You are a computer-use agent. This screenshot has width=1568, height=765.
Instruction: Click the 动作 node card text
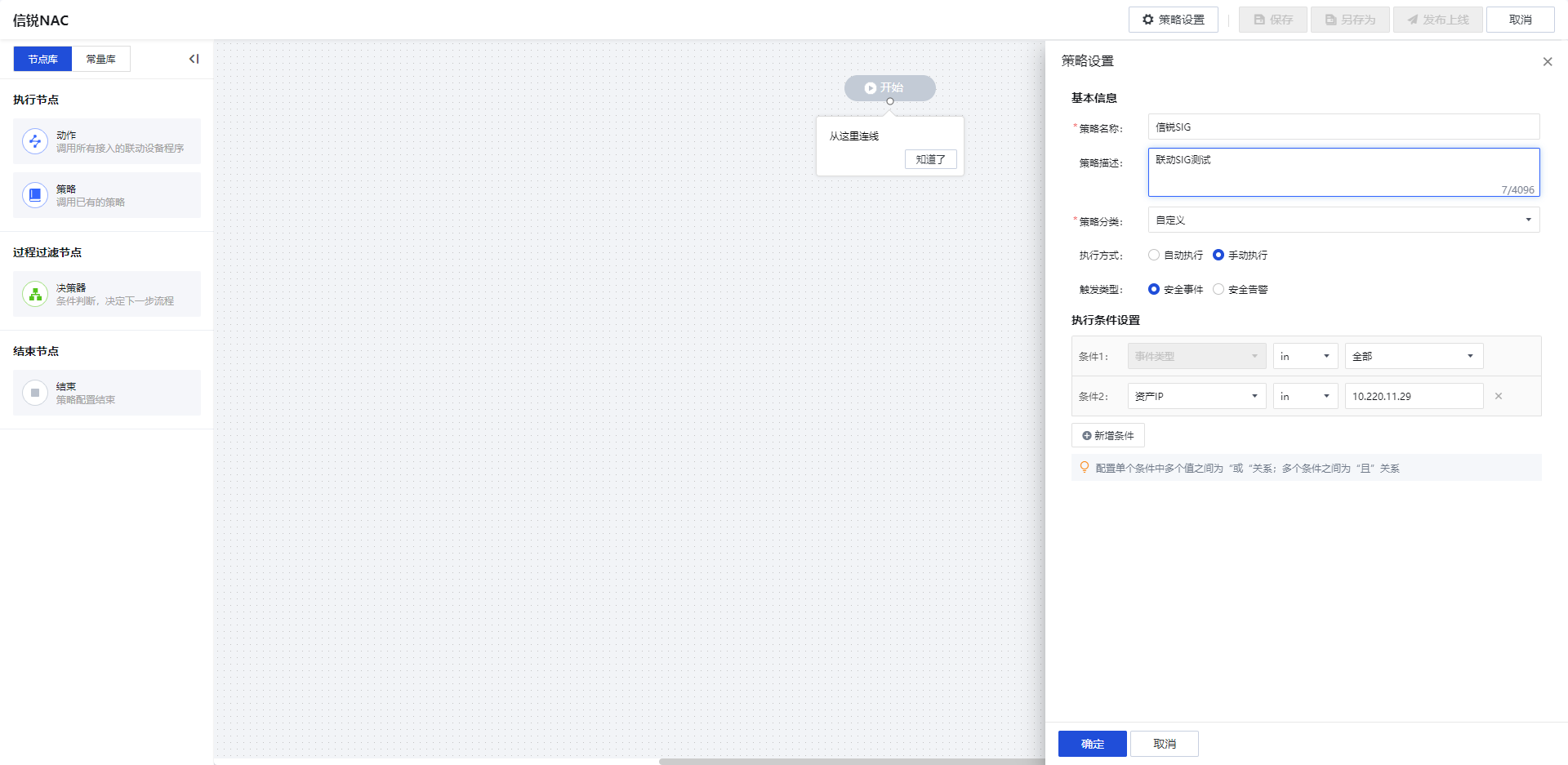click(x=119, y=141)
